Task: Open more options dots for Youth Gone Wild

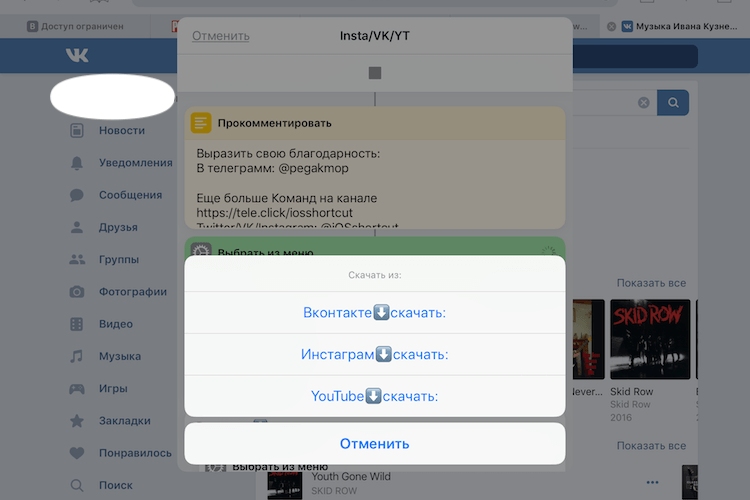Action: 652,482
